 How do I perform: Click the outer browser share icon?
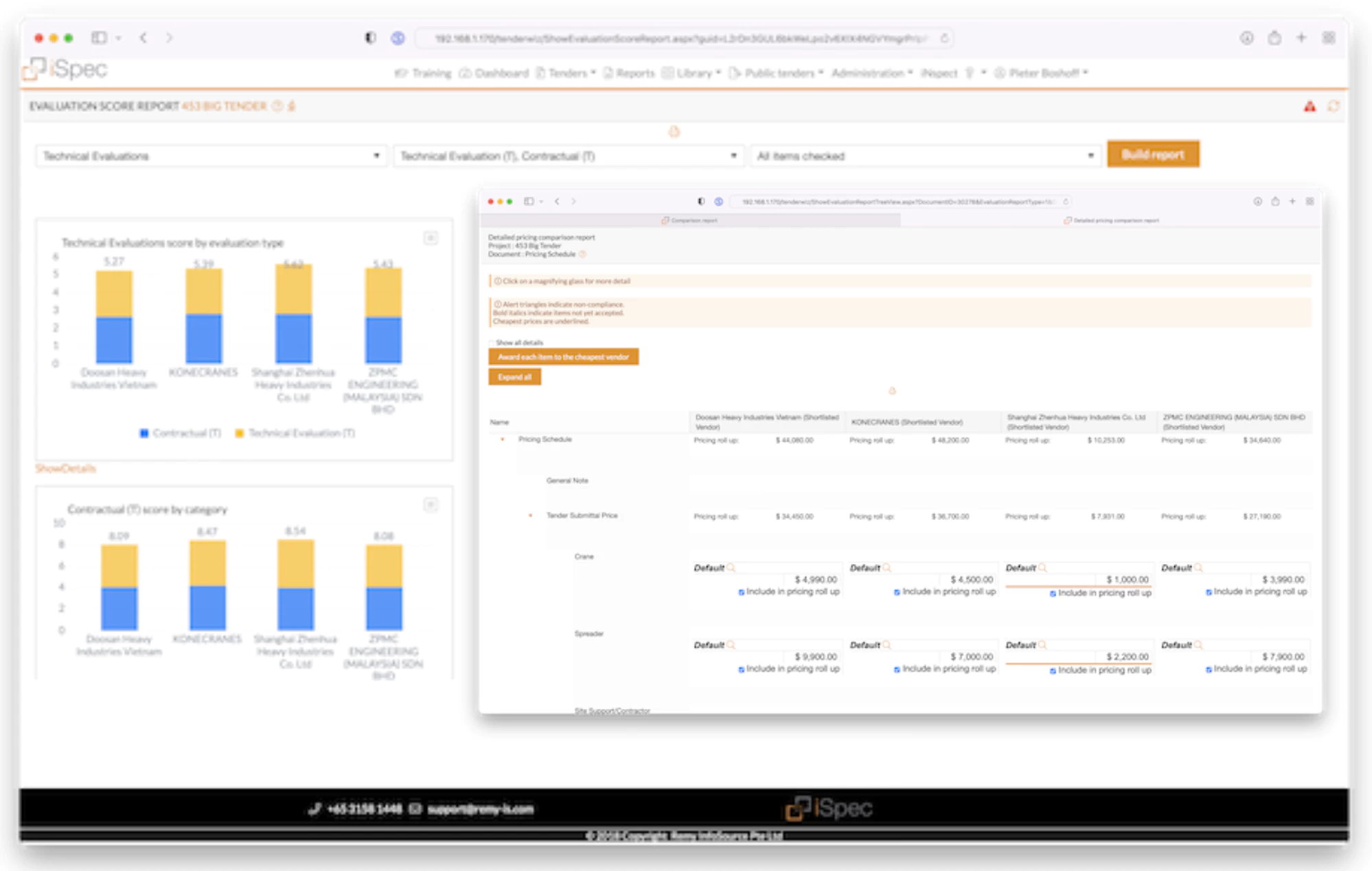pos(1274,38)
